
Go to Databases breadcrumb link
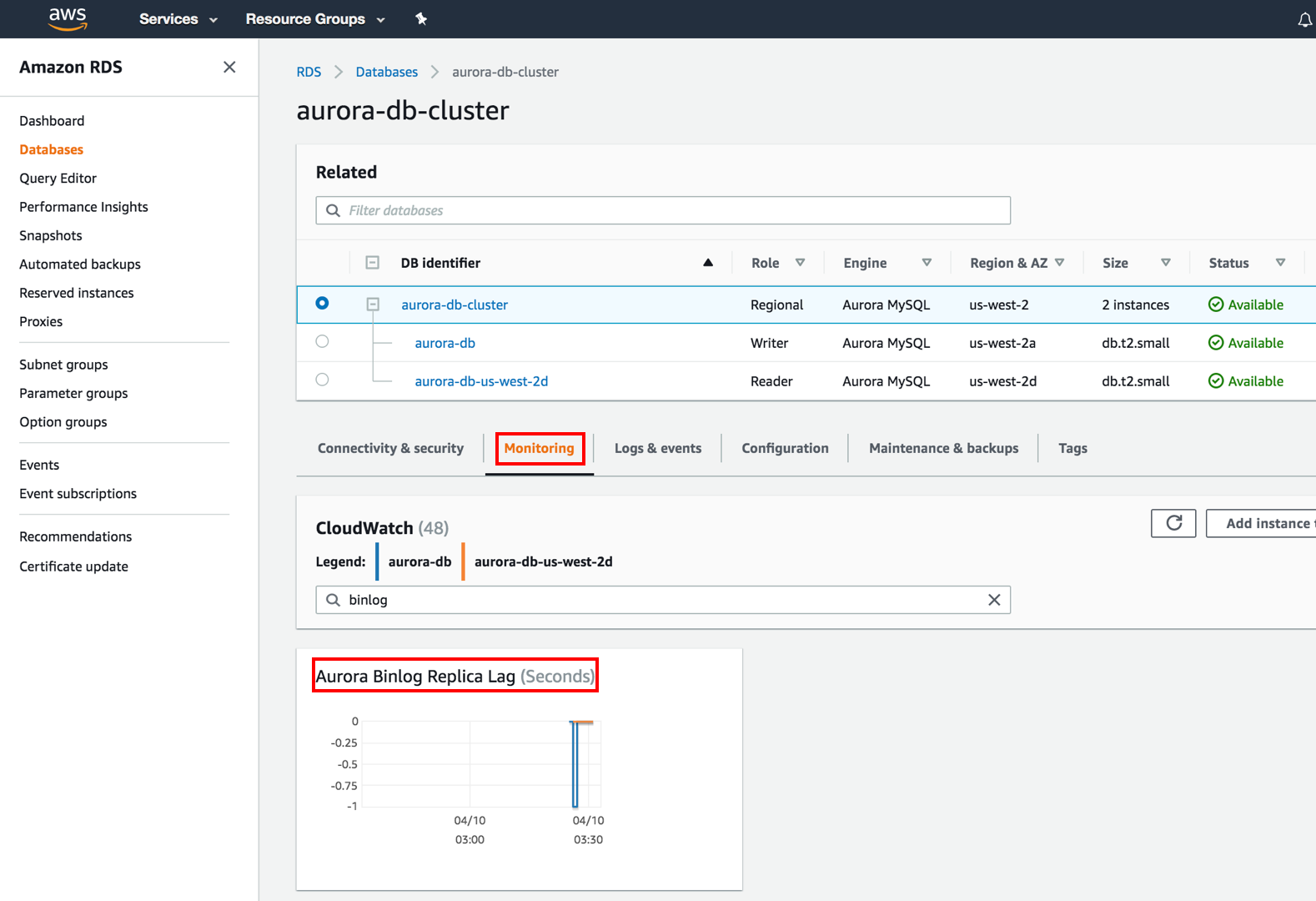[x=387, y=72]
